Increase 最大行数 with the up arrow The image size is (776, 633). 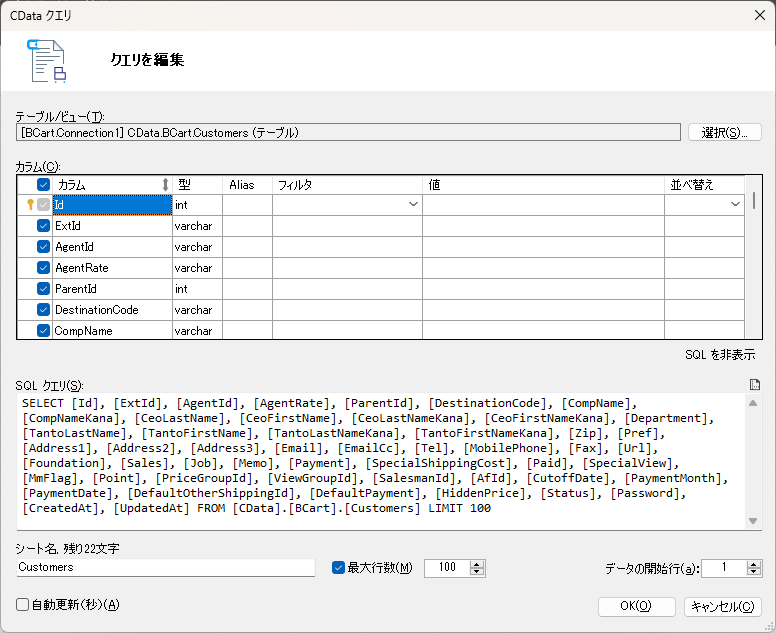point(477,564)
